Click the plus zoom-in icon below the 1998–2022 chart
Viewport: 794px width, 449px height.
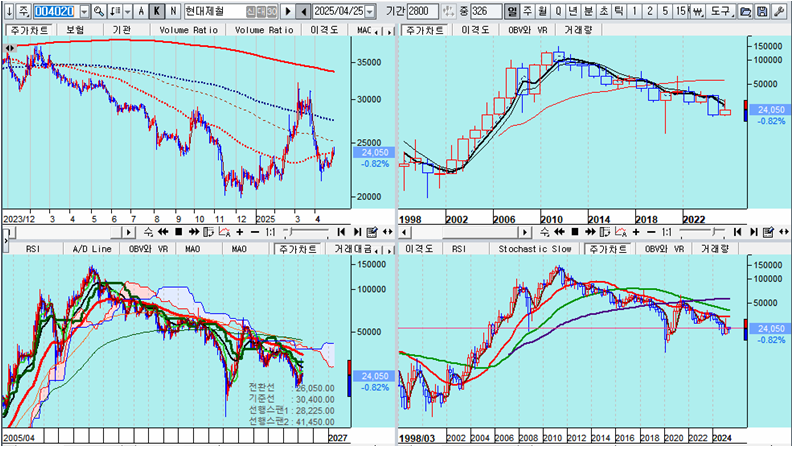(636, 232)
